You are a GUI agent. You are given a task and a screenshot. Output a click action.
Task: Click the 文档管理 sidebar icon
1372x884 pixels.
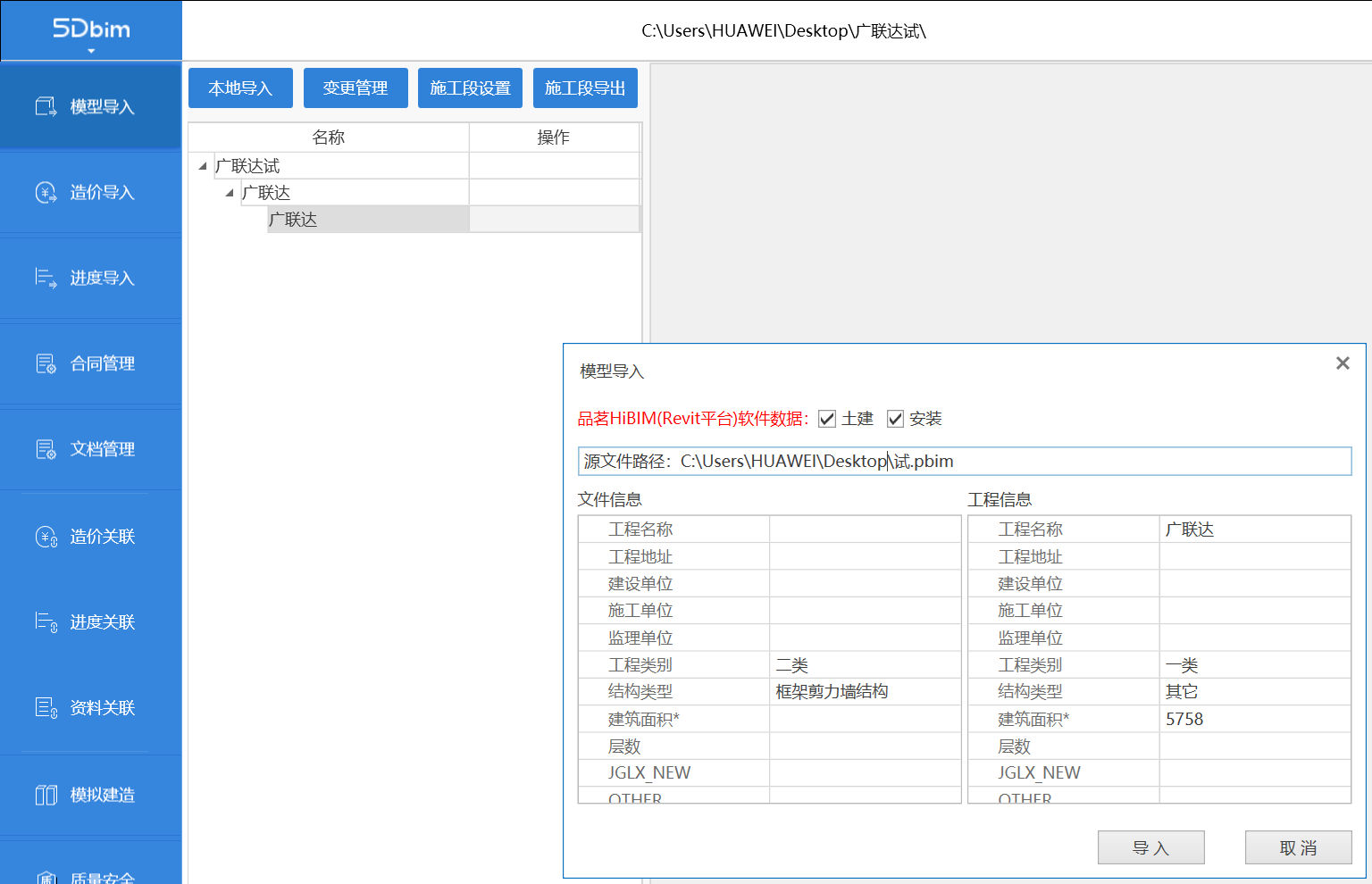[x=46, y=450]
